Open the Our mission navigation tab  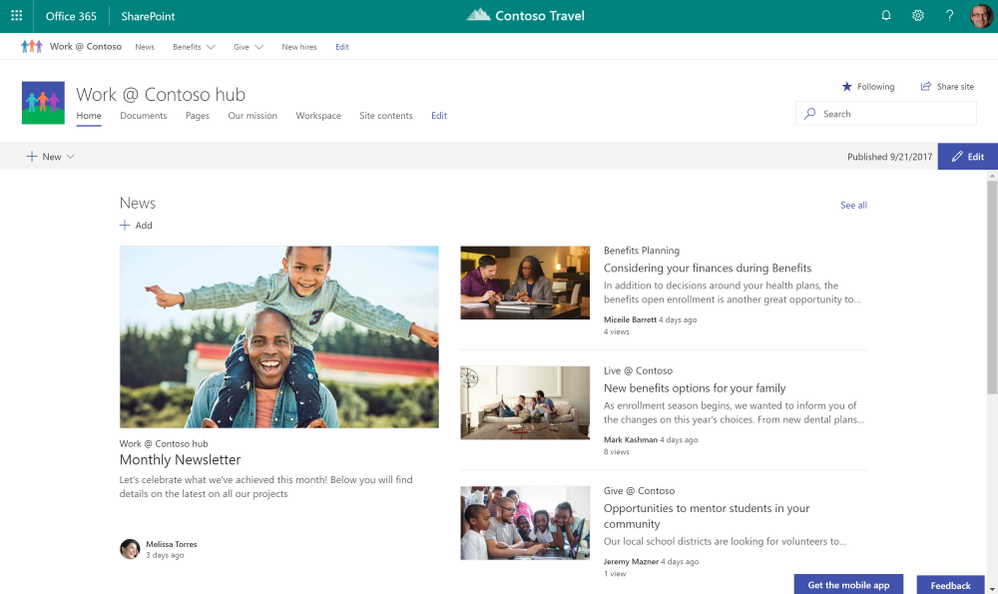252,116
